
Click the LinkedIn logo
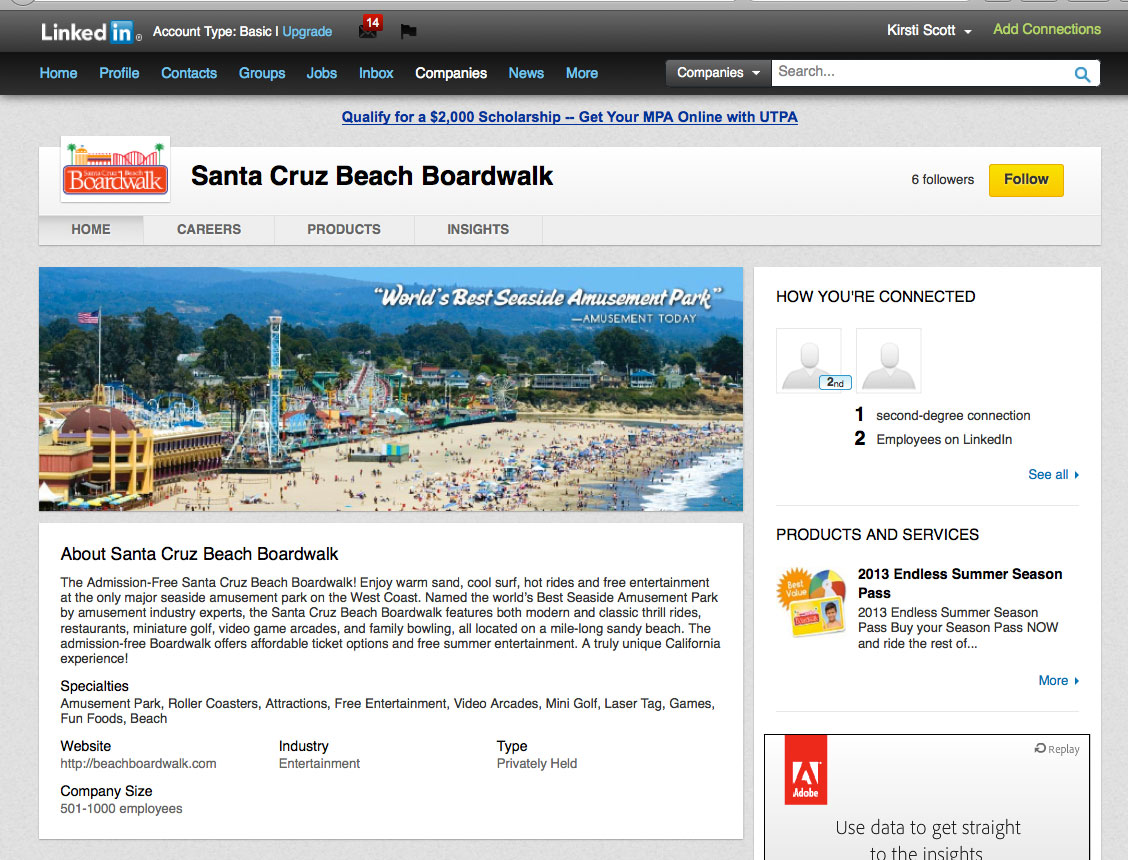pyautogui.click(x=91, y=32)
